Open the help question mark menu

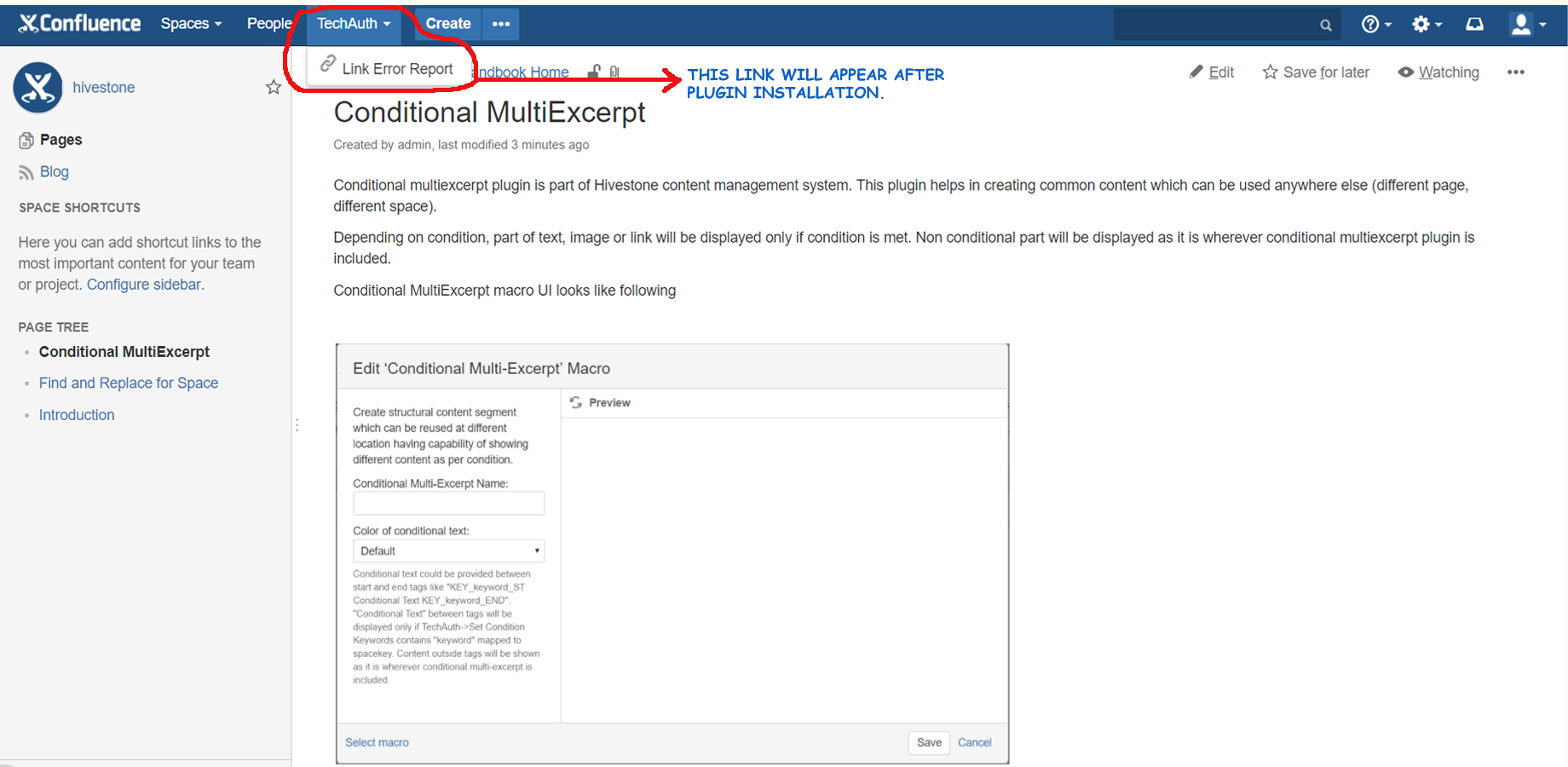pos(1376,25)
